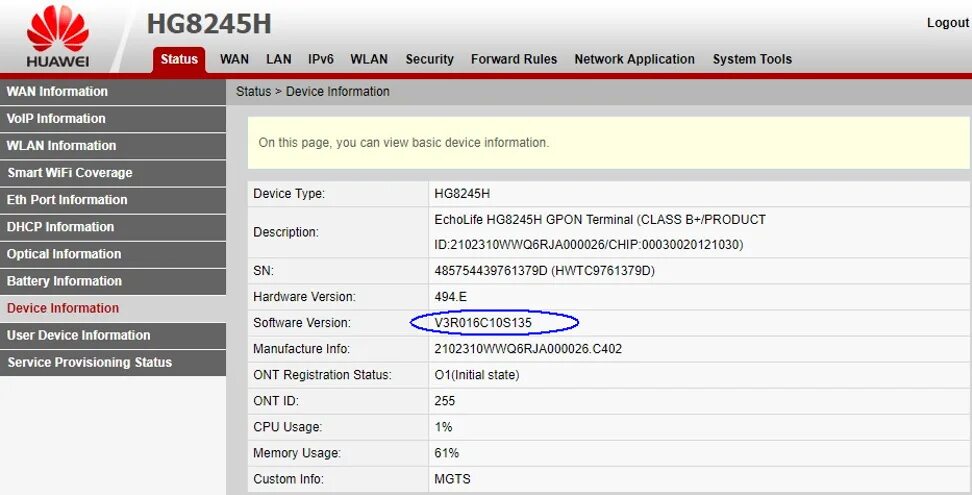The width and height of the screenshot is (972, 495).
Task: Click the Custom Info value MGTS
Action: pos(452,479)
